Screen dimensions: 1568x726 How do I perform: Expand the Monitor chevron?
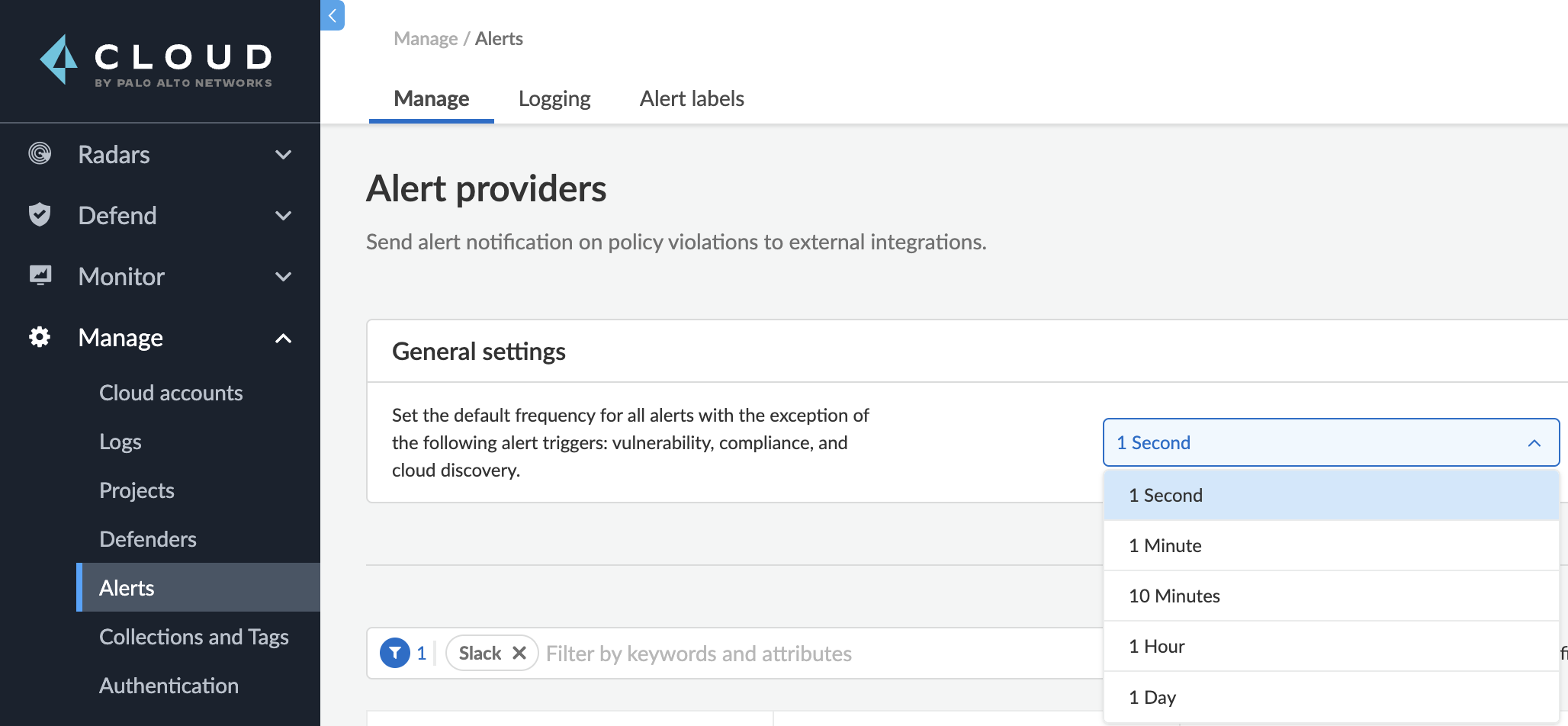pos(283,277)
